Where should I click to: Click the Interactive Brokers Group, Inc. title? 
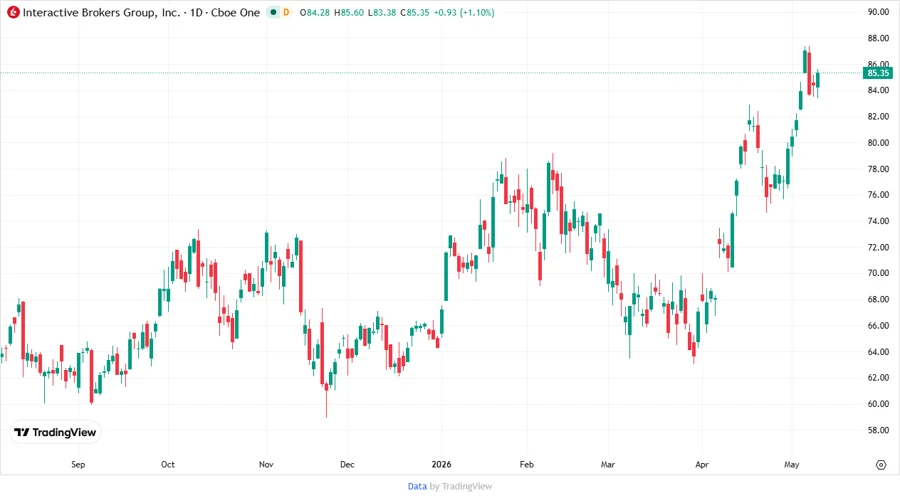point(101,13)
